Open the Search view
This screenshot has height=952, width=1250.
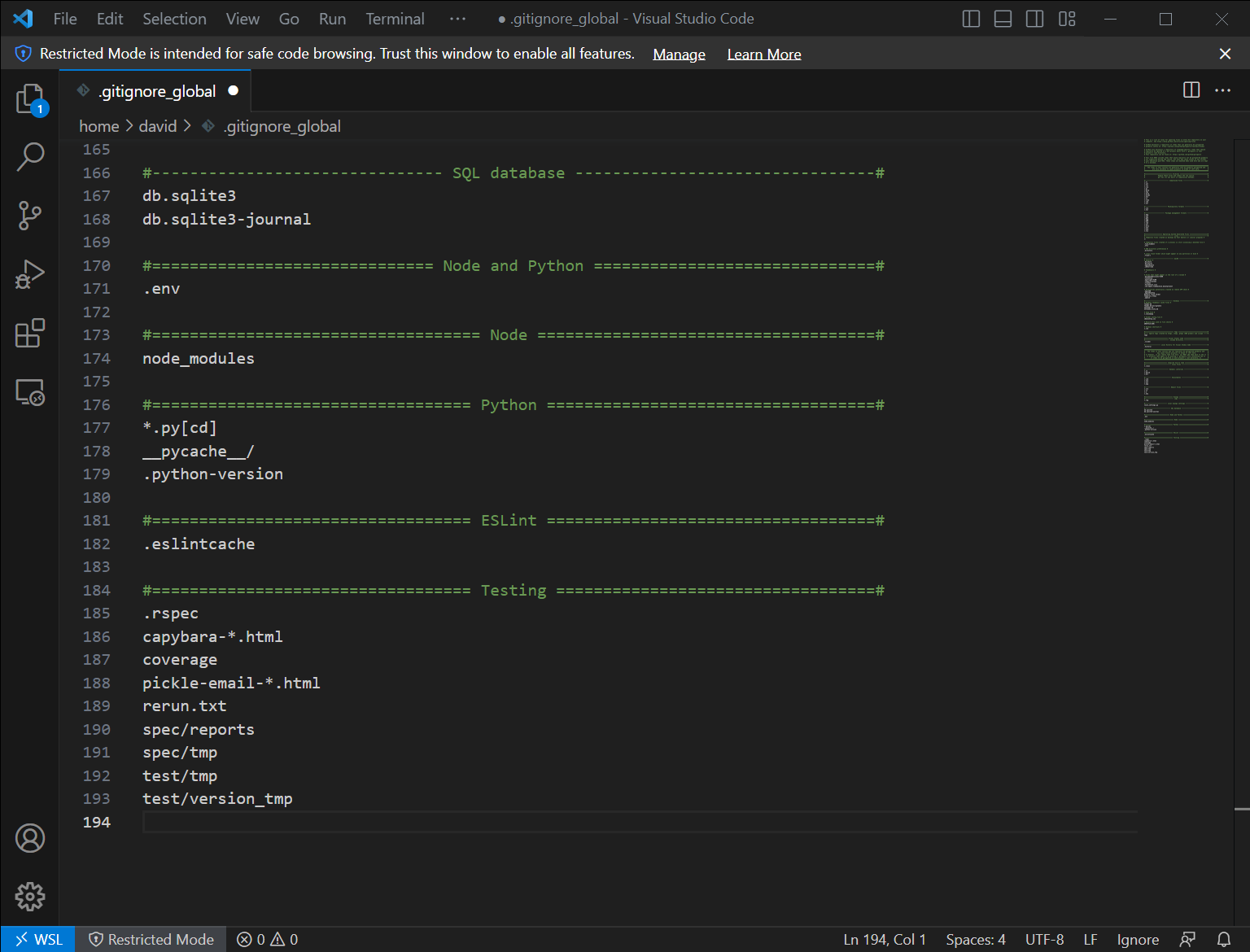[x=30, y=156]
